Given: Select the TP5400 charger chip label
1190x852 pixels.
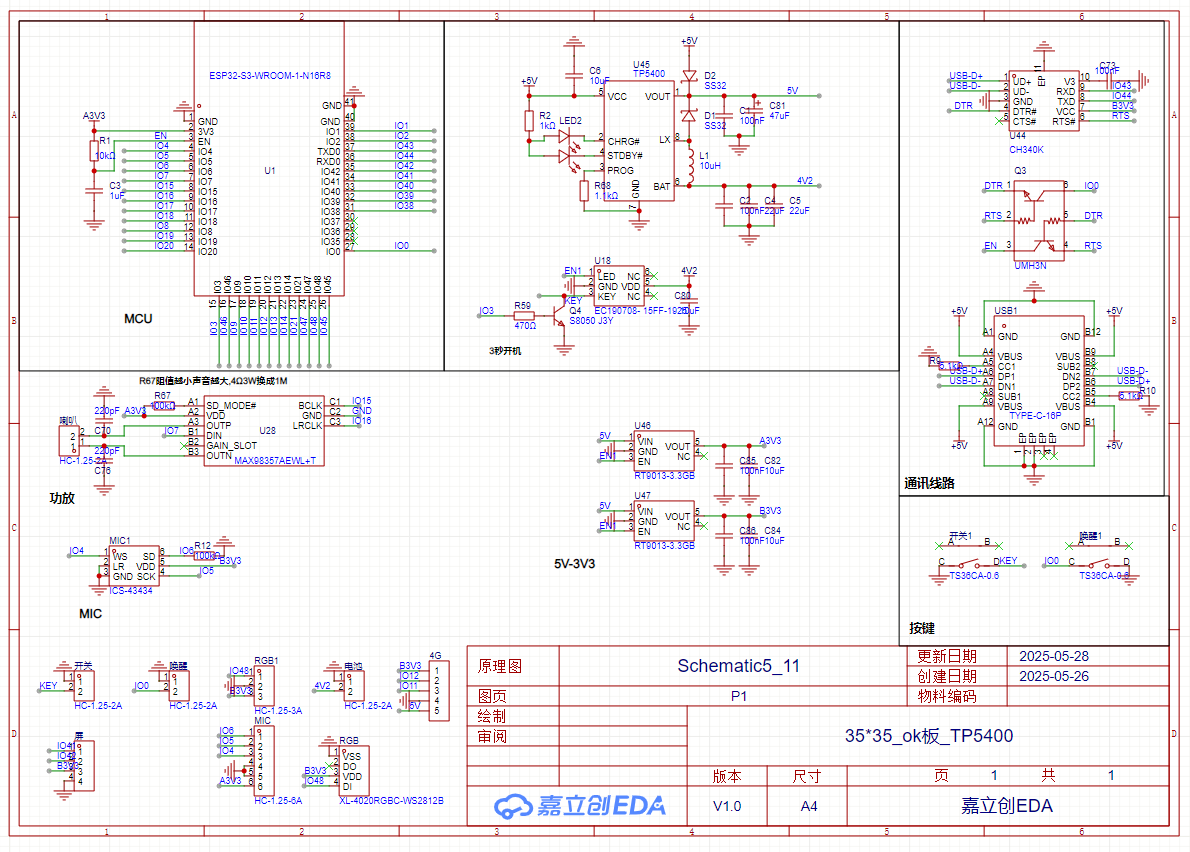Looking at the screenshot, I should click(649, 74).
